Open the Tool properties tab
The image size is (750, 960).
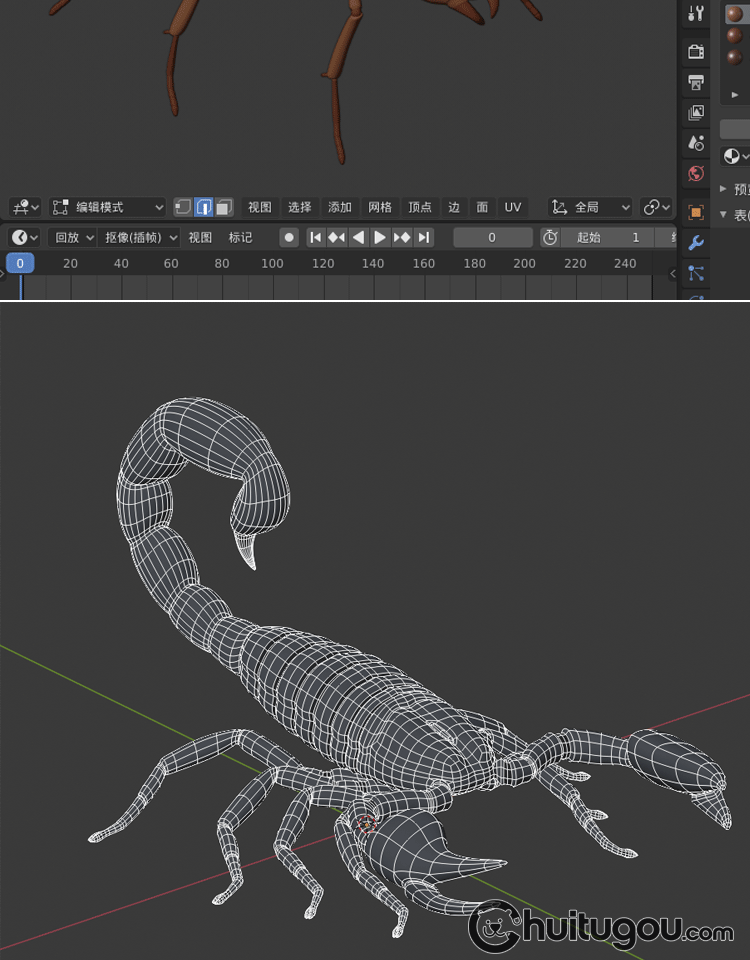pos(696,14)
